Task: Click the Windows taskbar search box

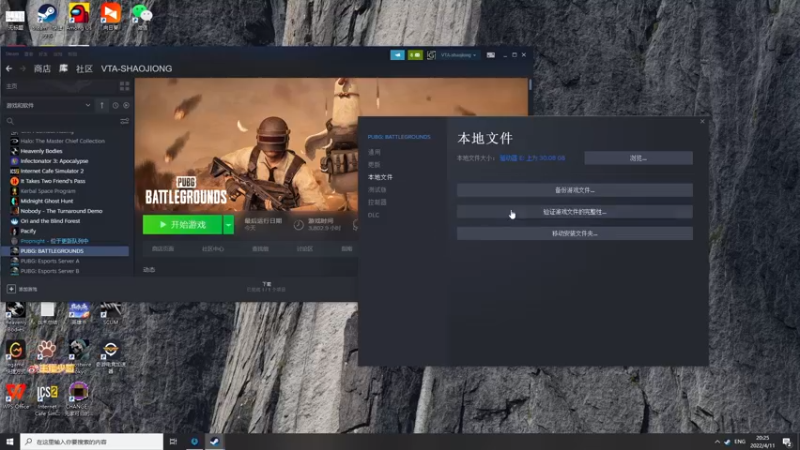Action: tap(92, 441)
